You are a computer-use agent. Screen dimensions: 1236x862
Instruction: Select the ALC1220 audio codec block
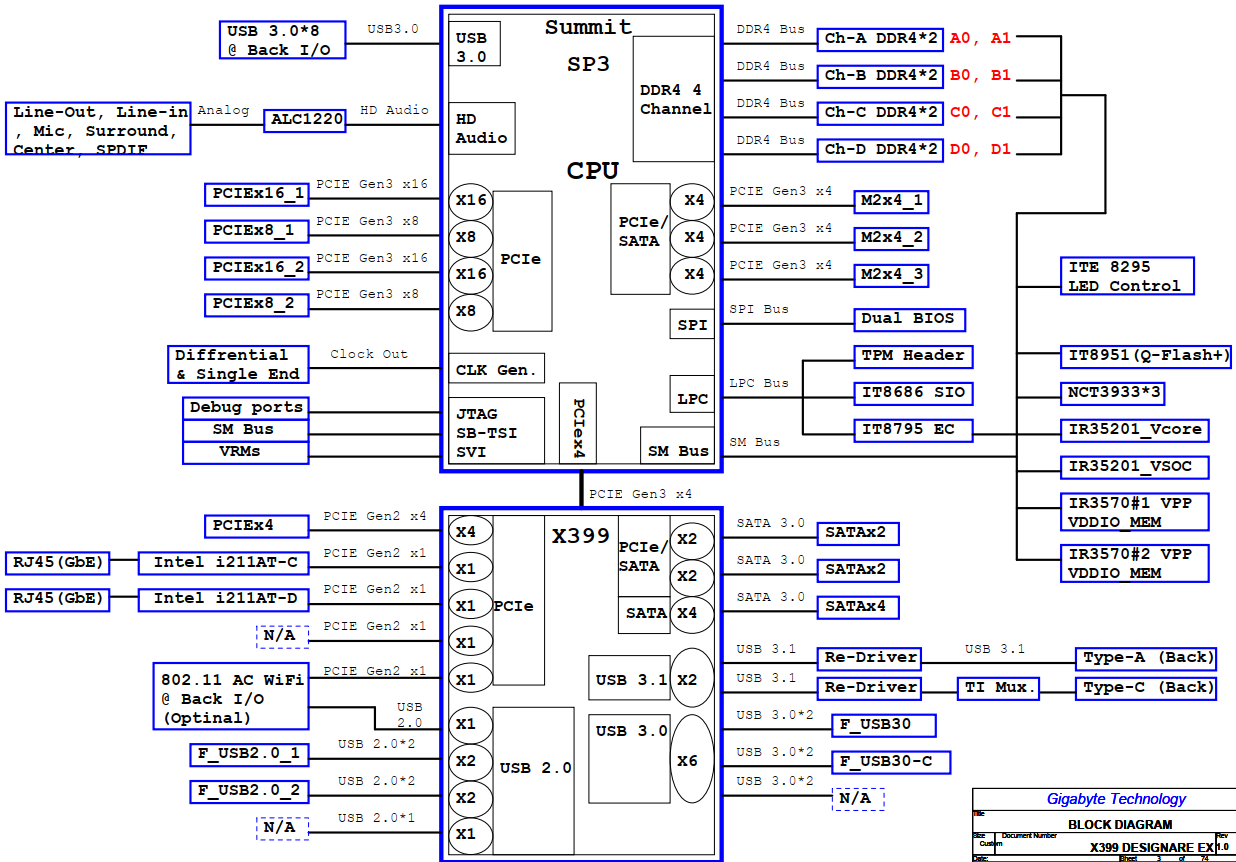pyautogui.click(x=306, y=120)
